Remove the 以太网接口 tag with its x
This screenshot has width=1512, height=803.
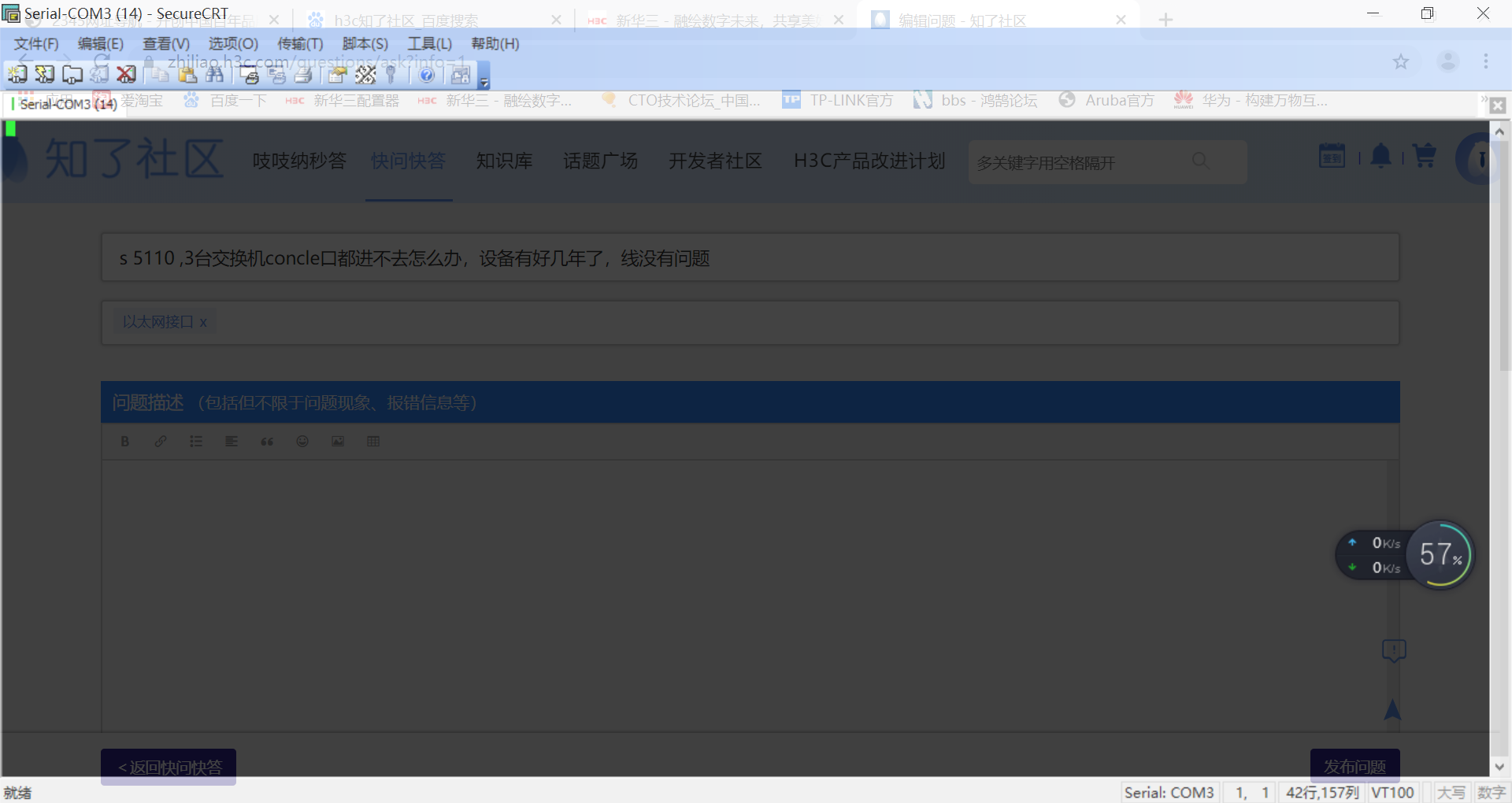coord(203,322)
